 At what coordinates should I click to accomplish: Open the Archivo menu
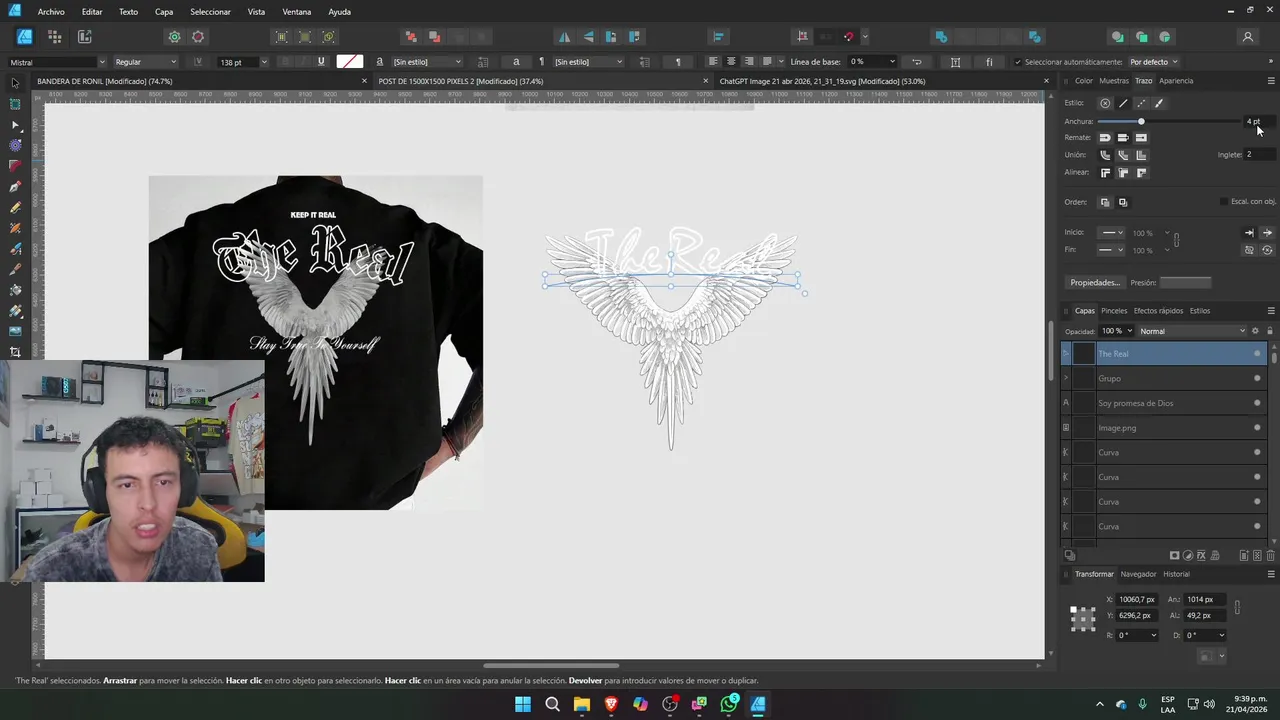click(51, 12)
